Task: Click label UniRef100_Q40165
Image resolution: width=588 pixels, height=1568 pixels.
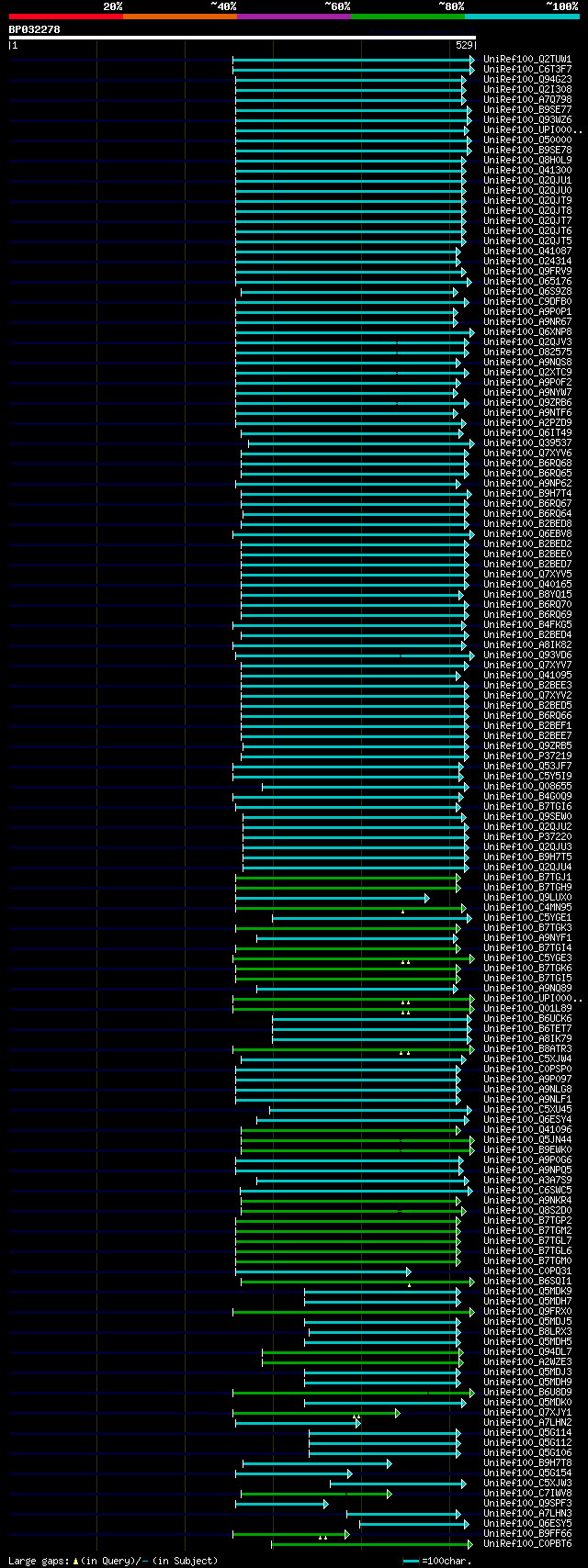Action: (x=527, y=584)
